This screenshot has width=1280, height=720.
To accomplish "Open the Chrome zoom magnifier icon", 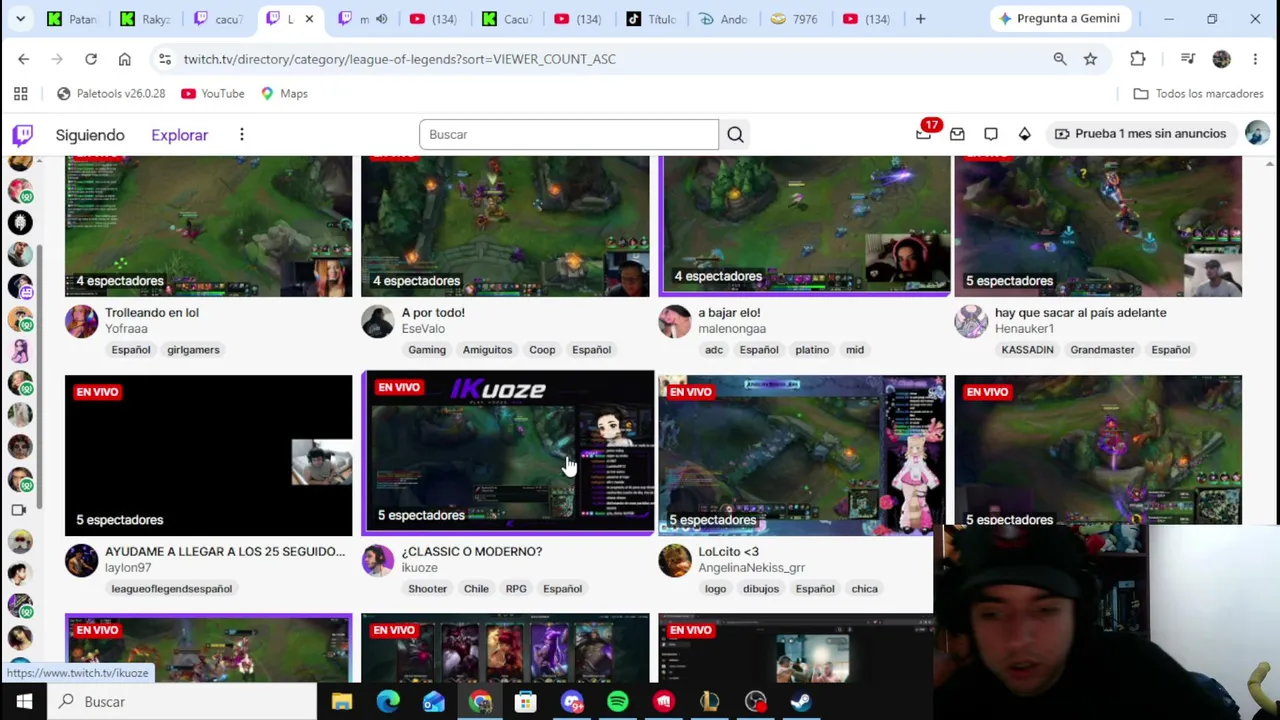I will pyautogui.click(x=1060, y=59).
